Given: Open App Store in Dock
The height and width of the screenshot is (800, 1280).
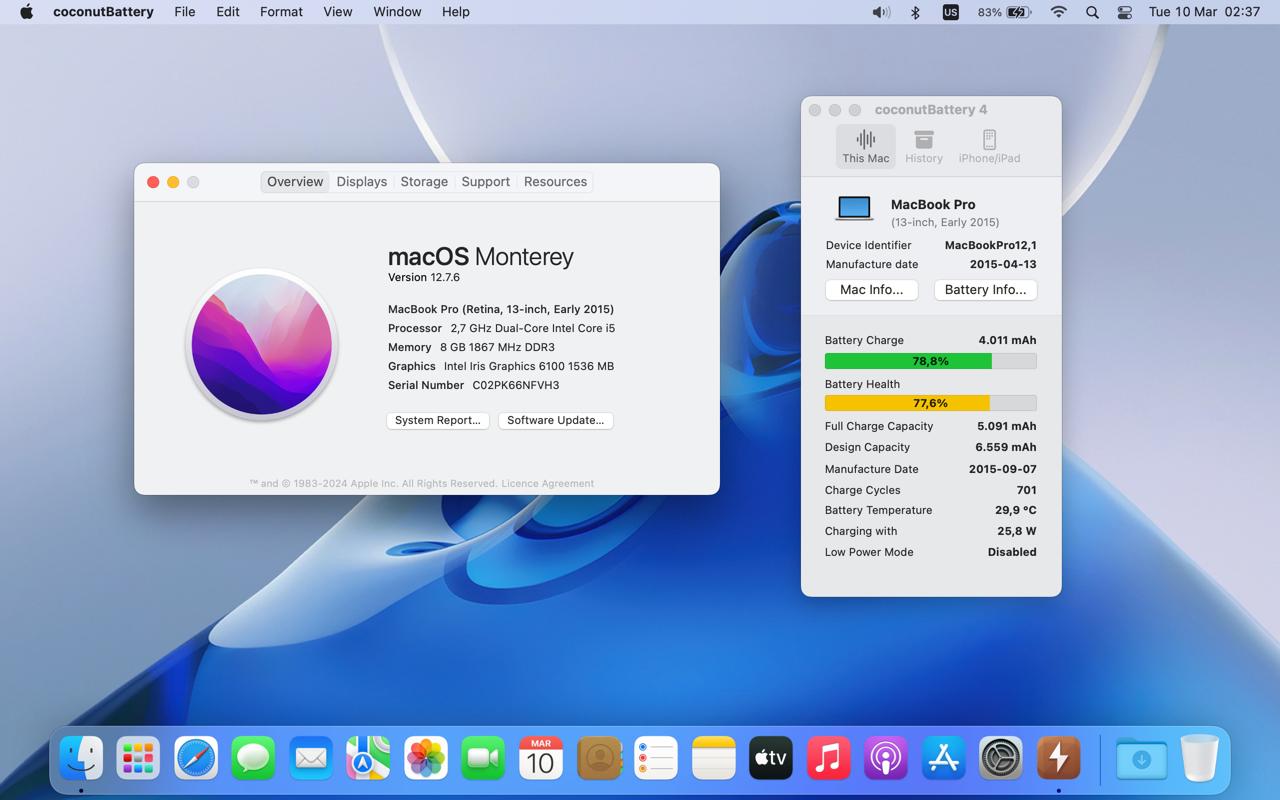Looking at the screenshot, I should (944, 758).
